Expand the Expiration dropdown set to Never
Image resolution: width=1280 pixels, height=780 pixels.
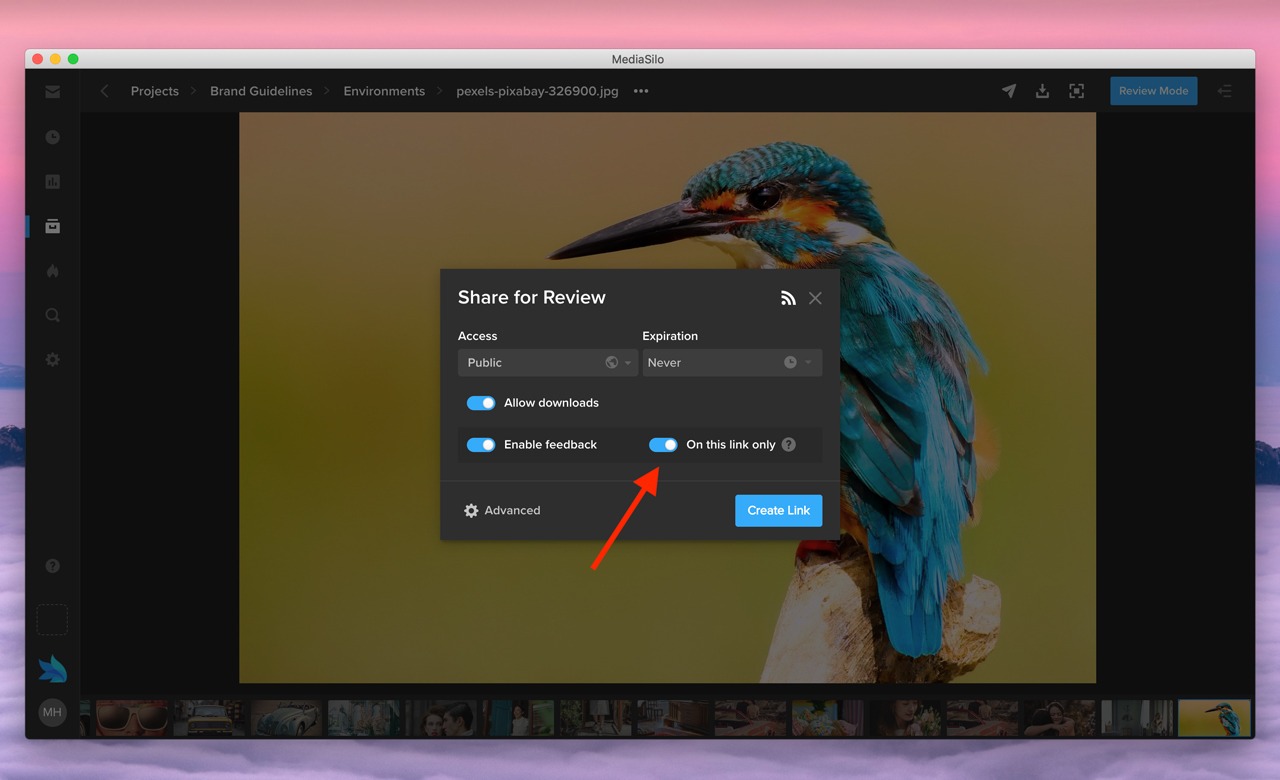click(731, 363)
